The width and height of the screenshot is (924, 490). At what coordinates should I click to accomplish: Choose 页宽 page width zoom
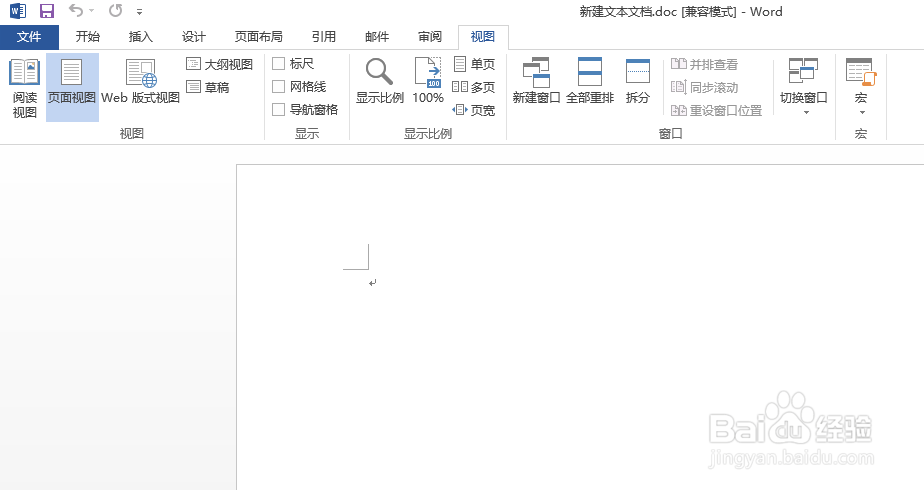[x=474, y=110]
